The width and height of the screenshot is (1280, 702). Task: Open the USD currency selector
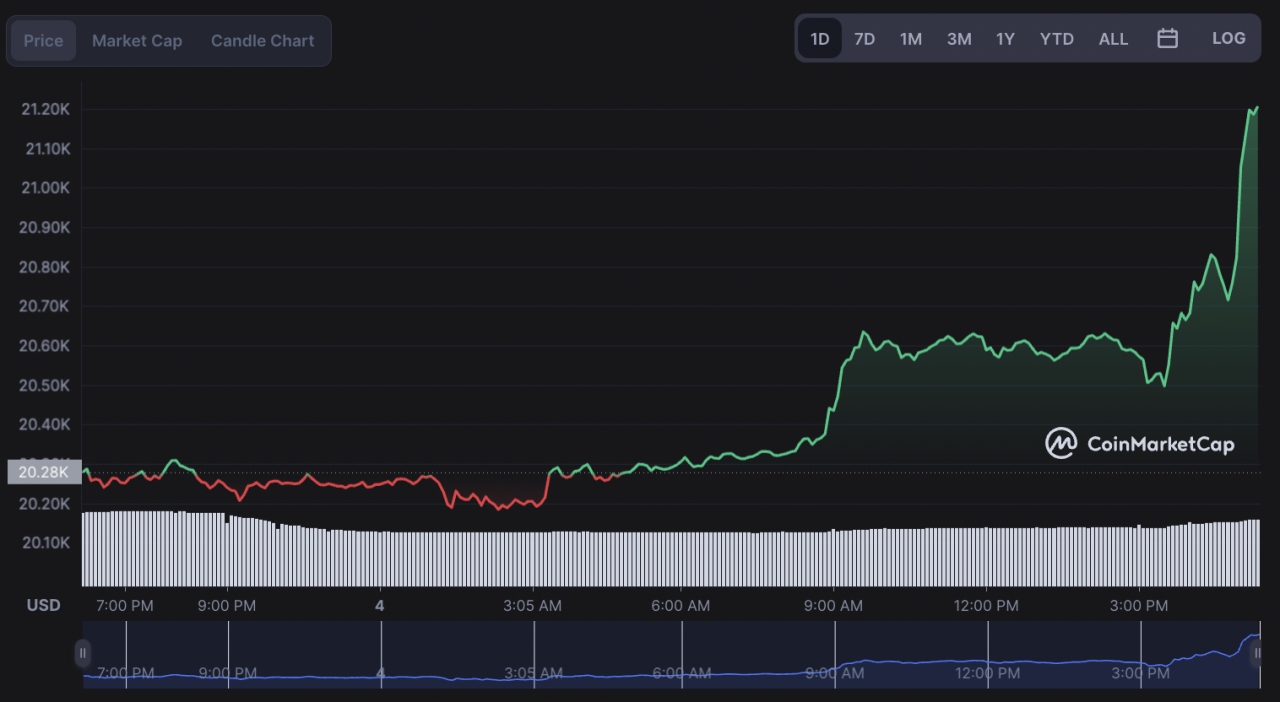point(43,605)
